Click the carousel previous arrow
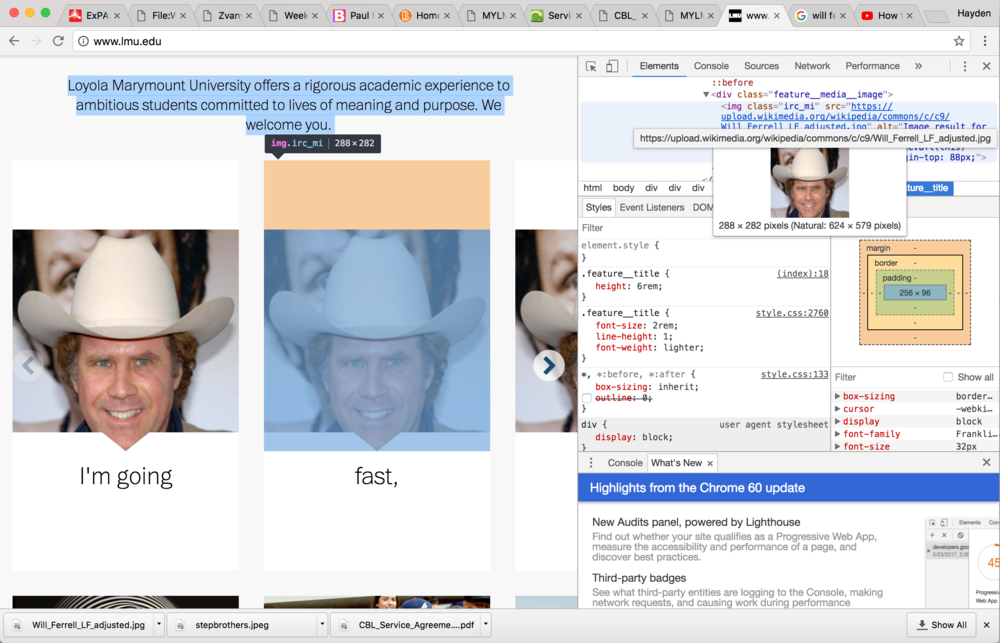 pyautogui.click(x=27, y=366)
